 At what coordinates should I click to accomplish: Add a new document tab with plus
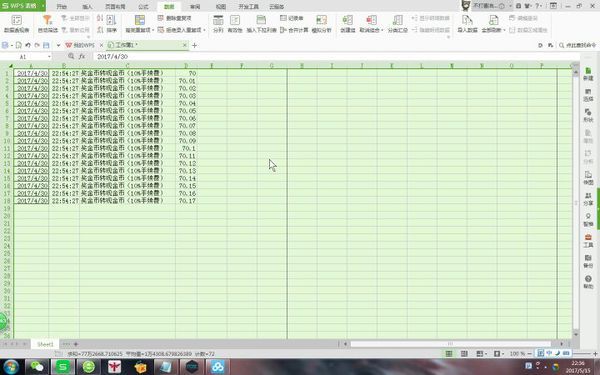[194, 46]
